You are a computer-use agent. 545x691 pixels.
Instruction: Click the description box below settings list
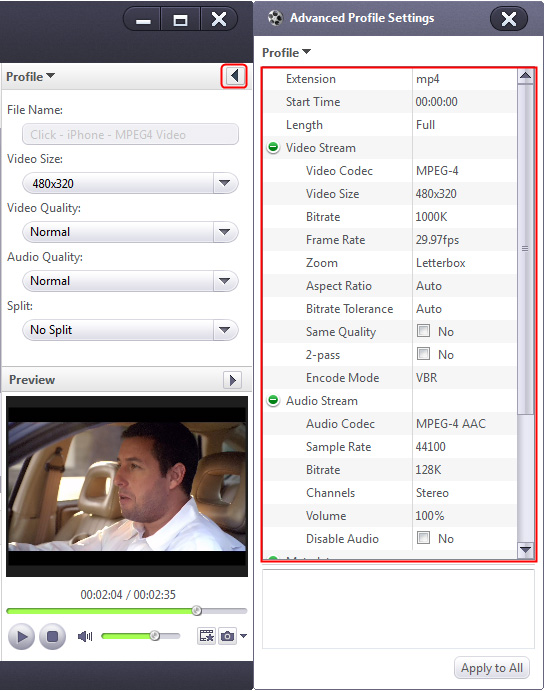398,609
